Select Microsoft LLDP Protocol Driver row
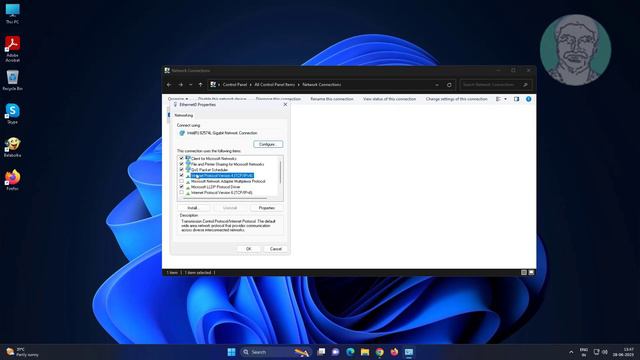Viewport: 640px width, 360px height. pyautogui.click(x=216, y=187)
